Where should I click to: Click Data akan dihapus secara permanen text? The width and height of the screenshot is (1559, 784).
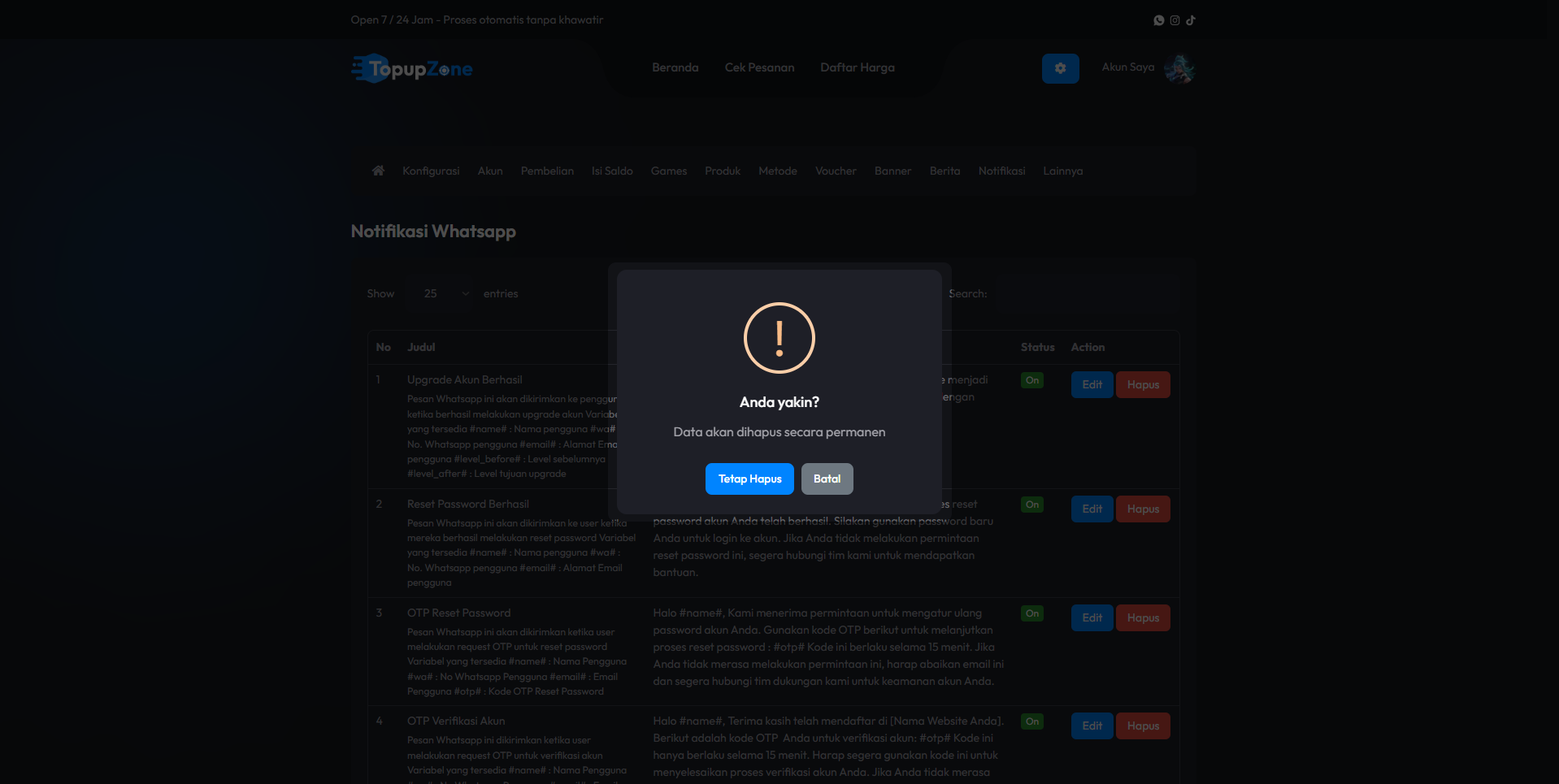click(x=779, y=432)
